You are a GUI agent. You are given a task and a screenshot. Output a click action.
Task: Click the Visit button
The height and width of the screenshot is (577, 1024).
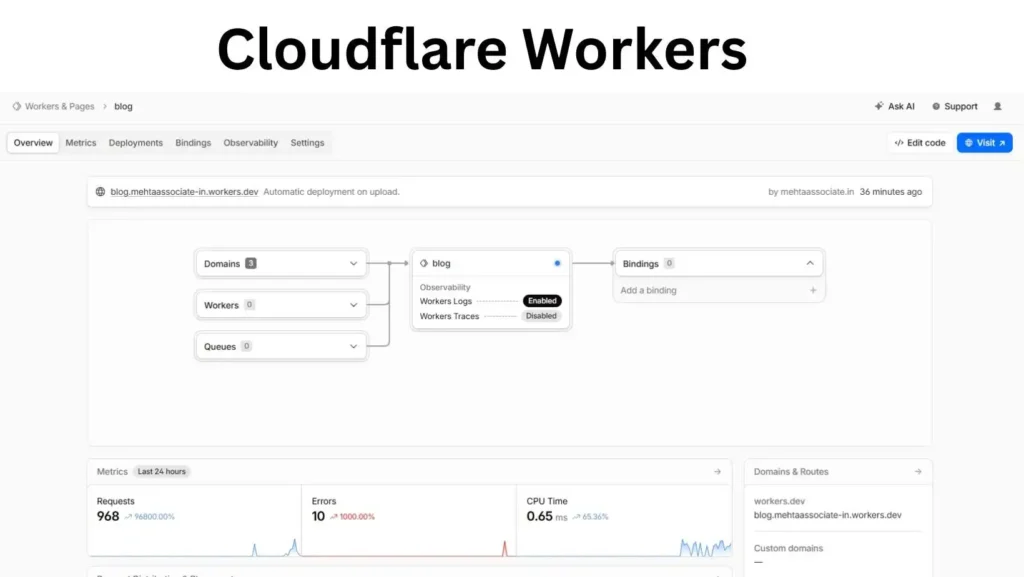pos(985,142)
